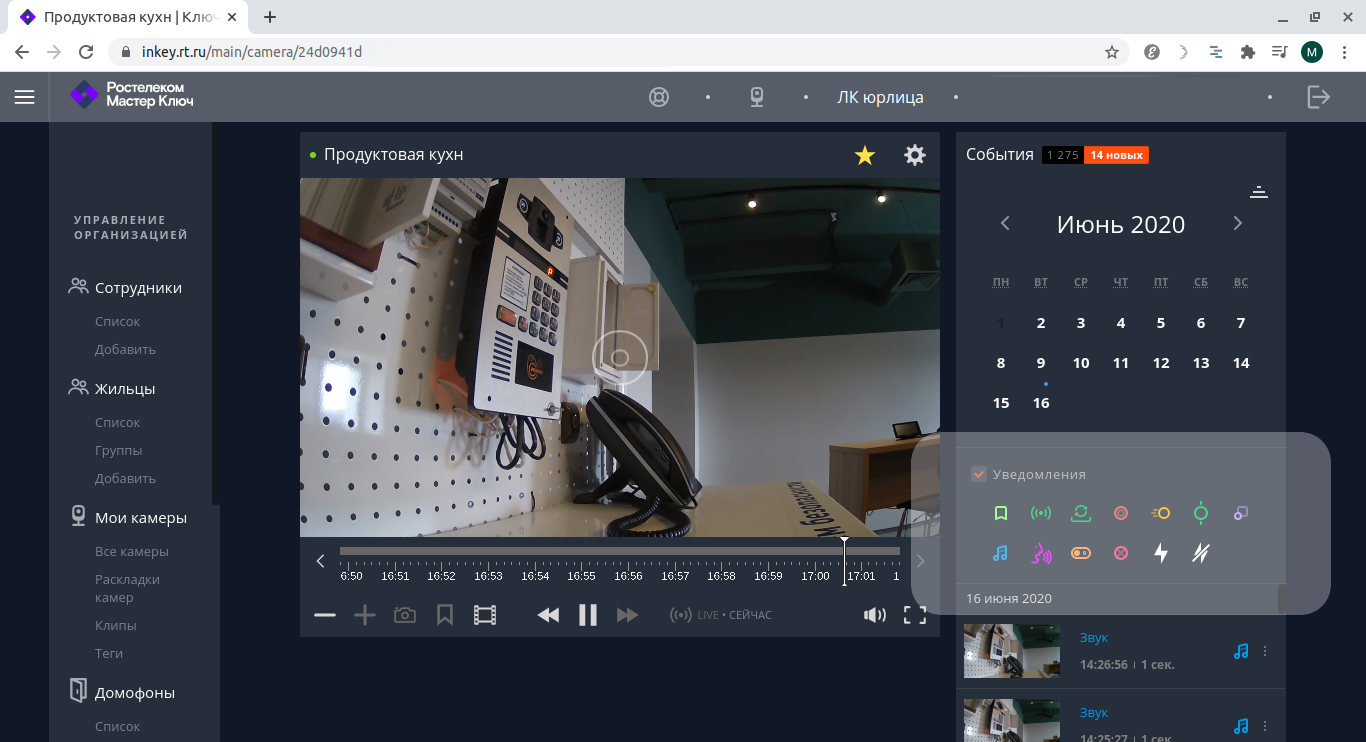Open the camera settings gear
1366x742 pixels.
914,155
